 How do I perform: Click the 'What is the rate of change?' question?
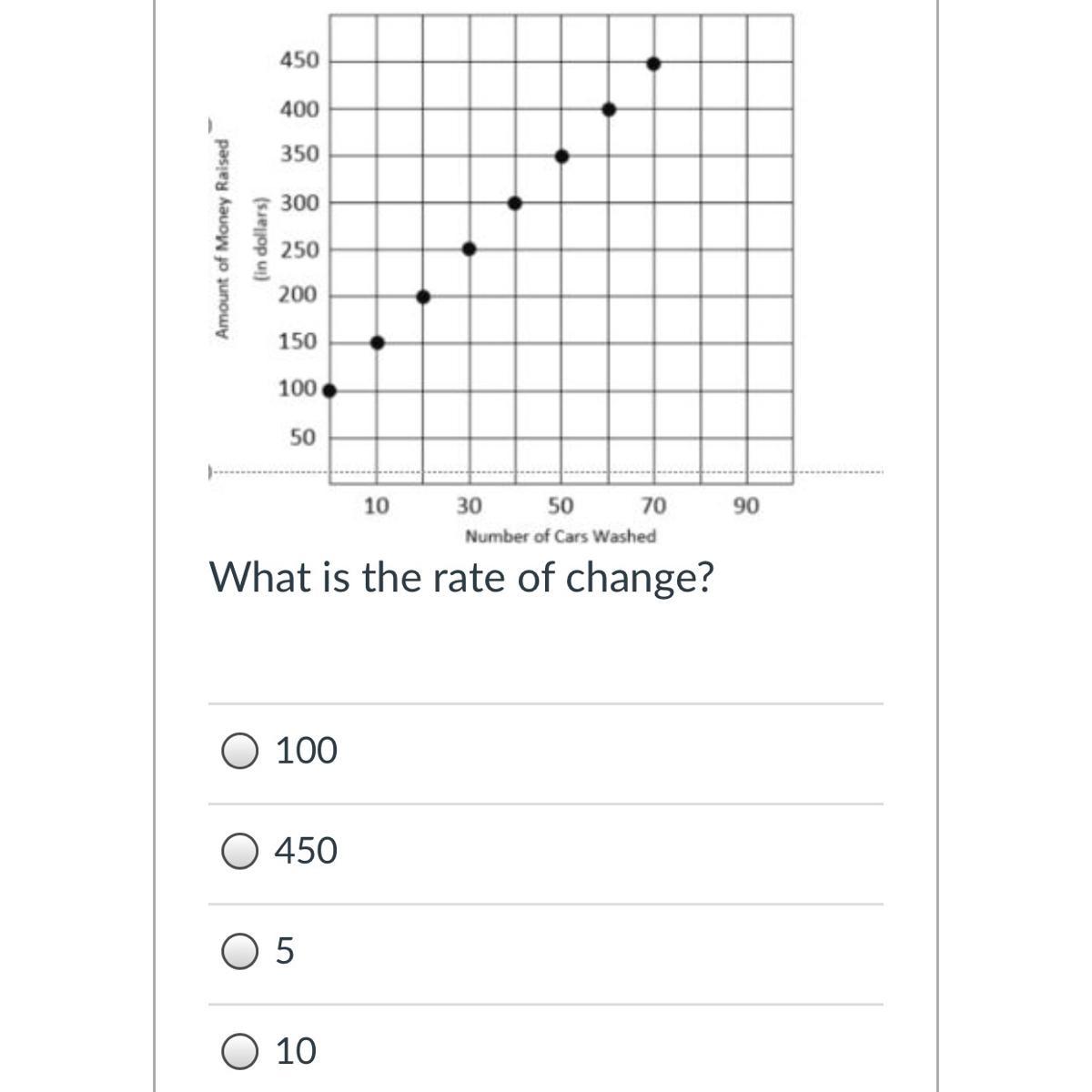(462, 577)
